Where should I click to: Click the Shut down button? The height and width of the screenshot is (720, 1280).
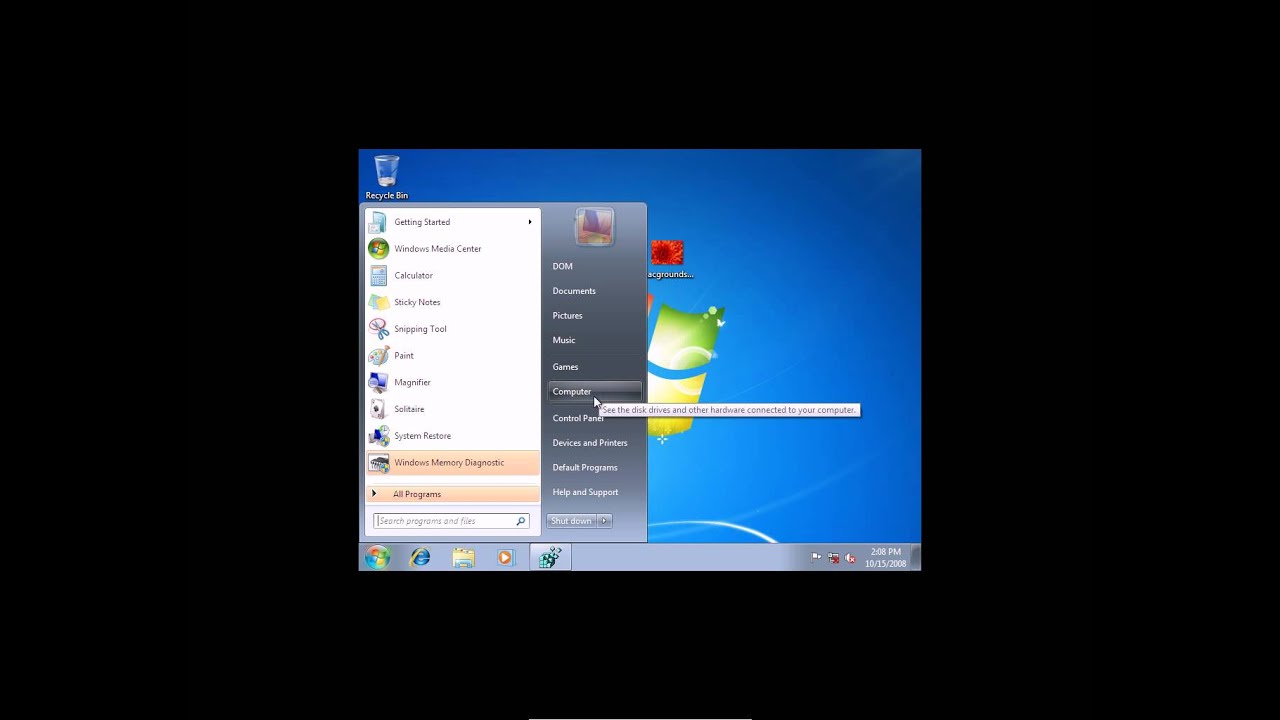point(571,521)
